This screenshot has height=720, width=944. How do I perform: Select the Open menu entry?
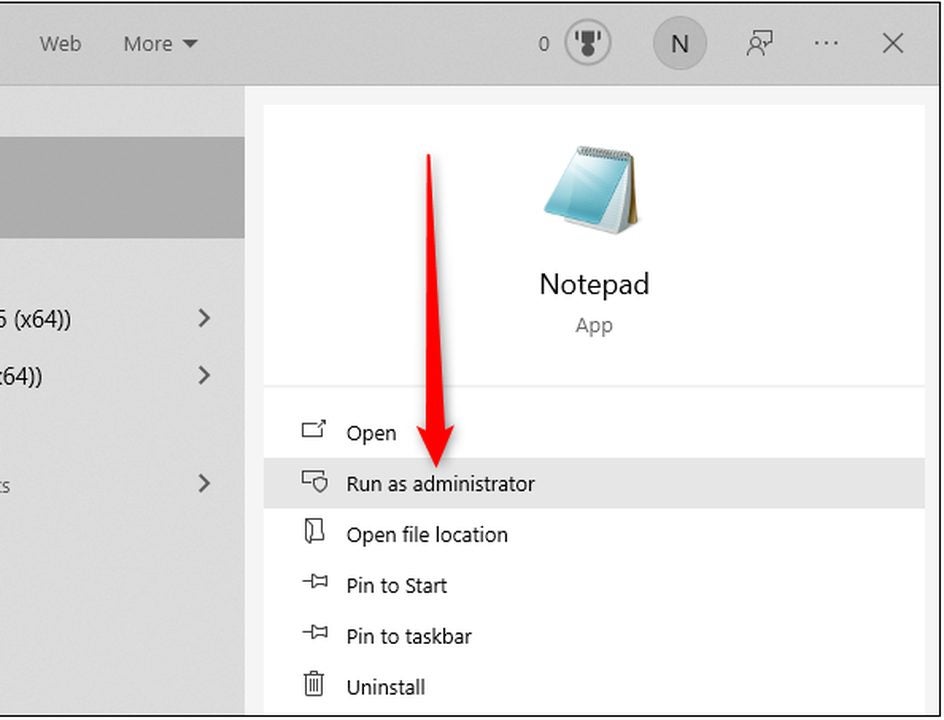tap(594, 433)
